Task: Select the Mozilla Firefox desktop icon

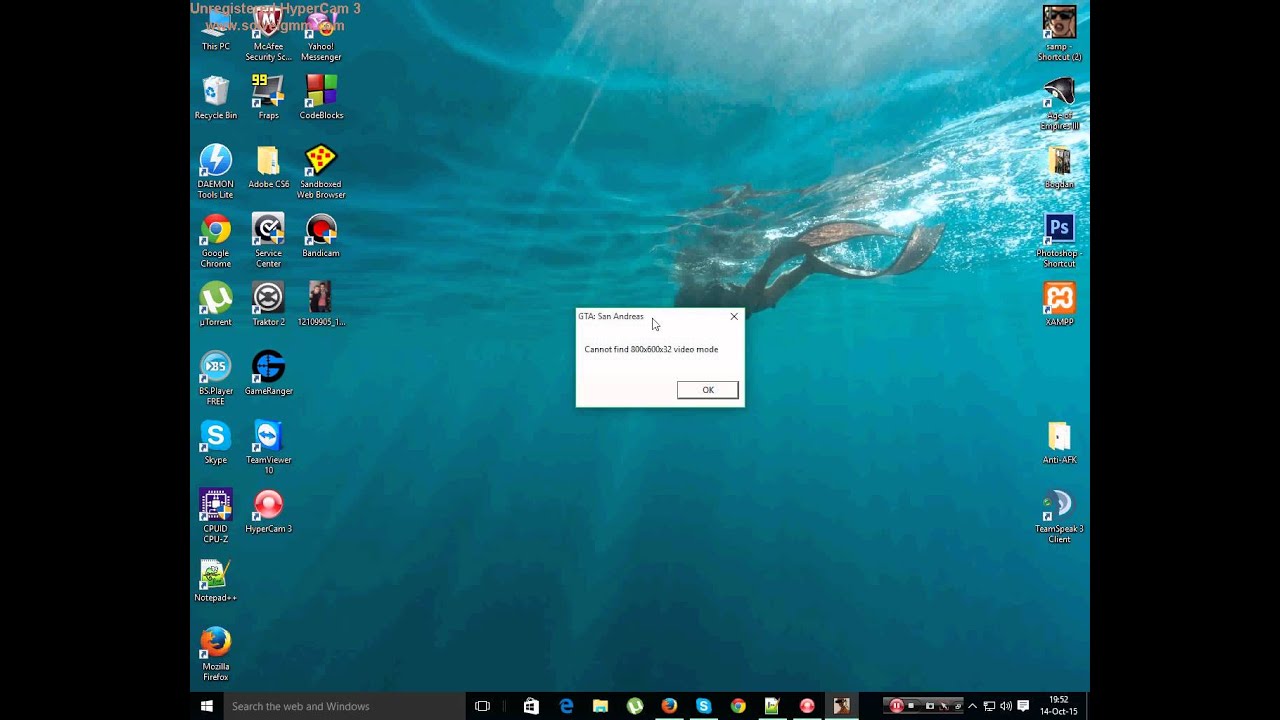Action: point(216,655)
